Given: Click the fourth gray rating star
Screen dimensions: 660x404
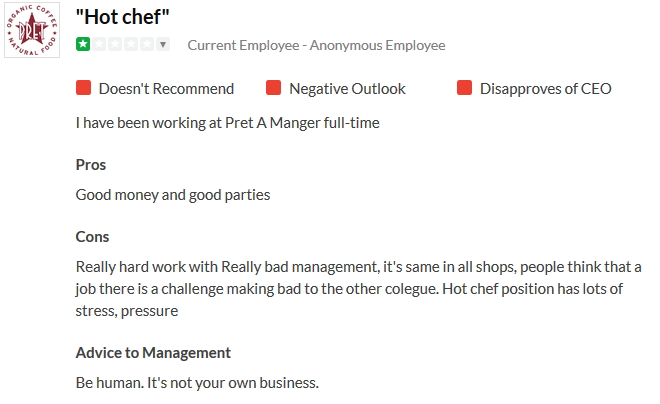Looking at the screenshot, I should pos(133,45).
